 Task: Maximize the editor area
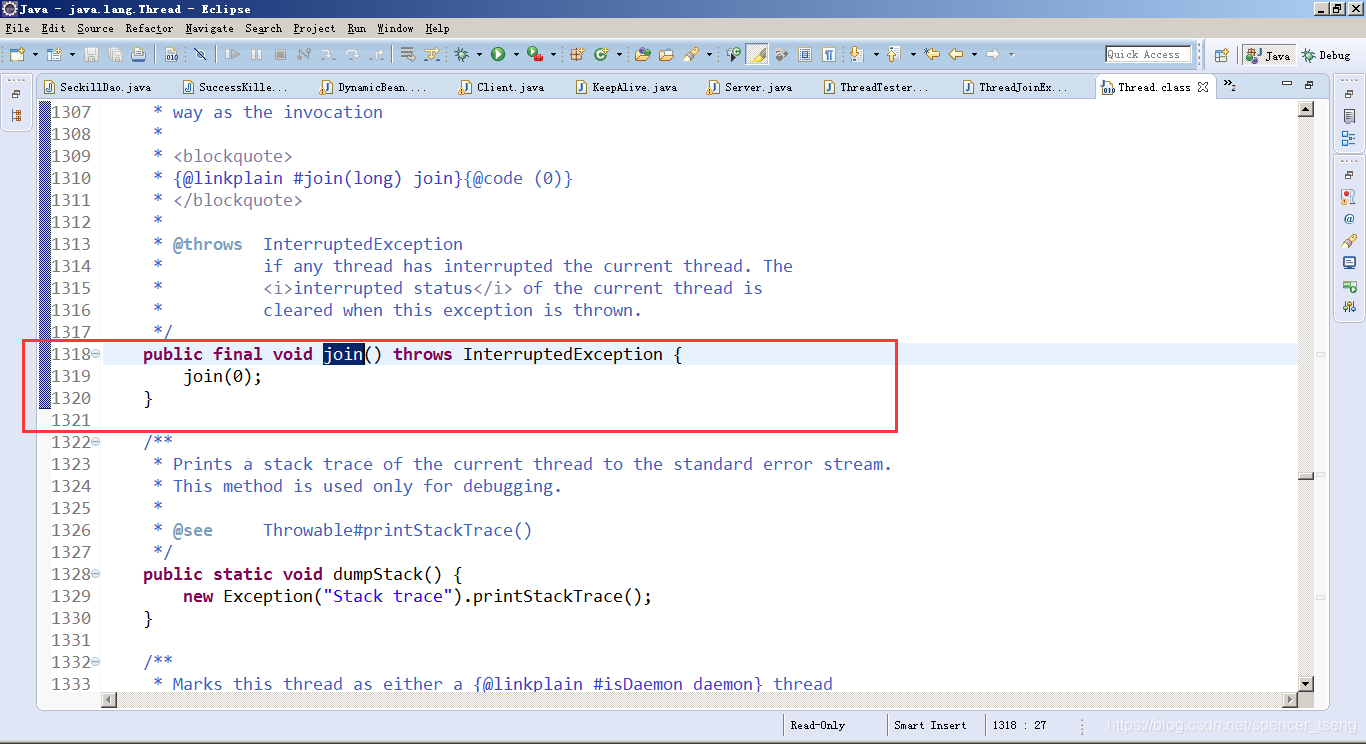point(1309,87)
